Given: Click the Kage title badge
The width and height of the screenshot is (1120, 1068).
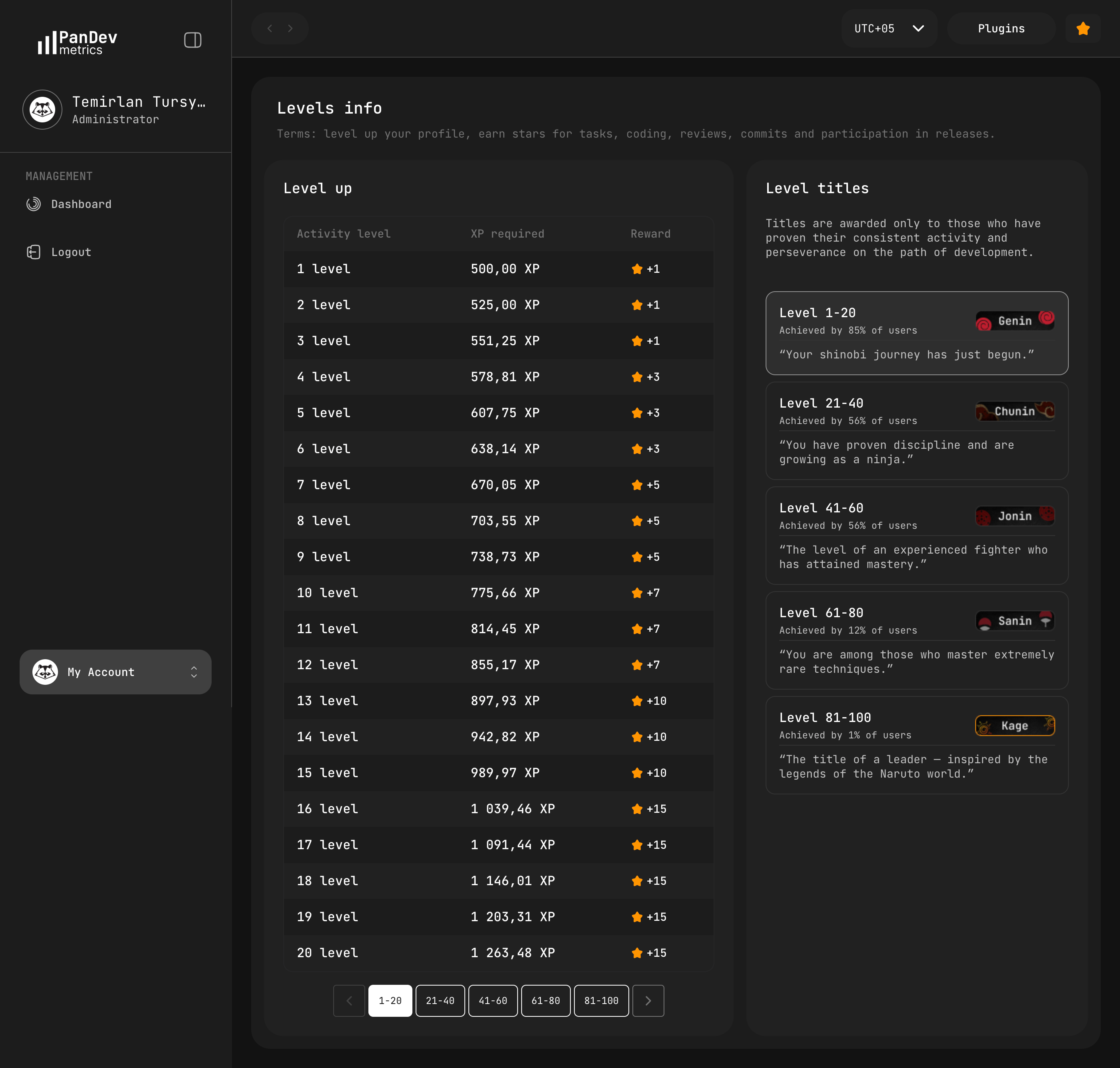Looking at the screenshot, I should pos(1015,726).
